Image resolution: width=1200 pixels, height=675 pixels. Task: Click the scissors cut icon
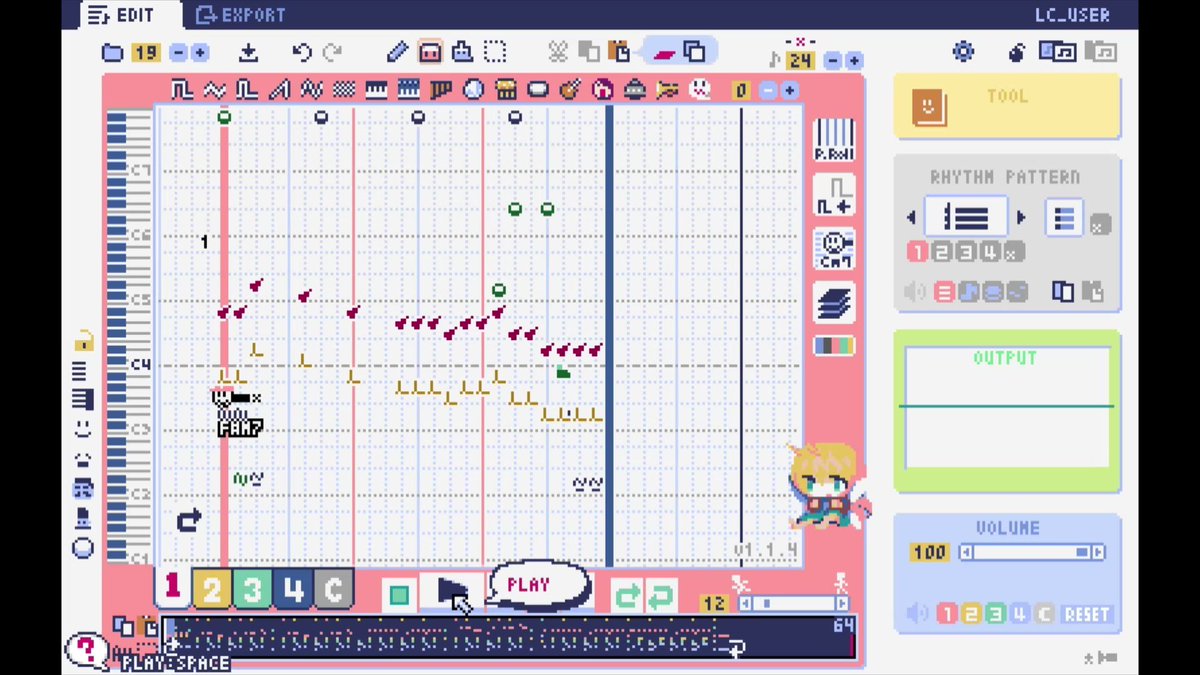(x=558, y=52)
